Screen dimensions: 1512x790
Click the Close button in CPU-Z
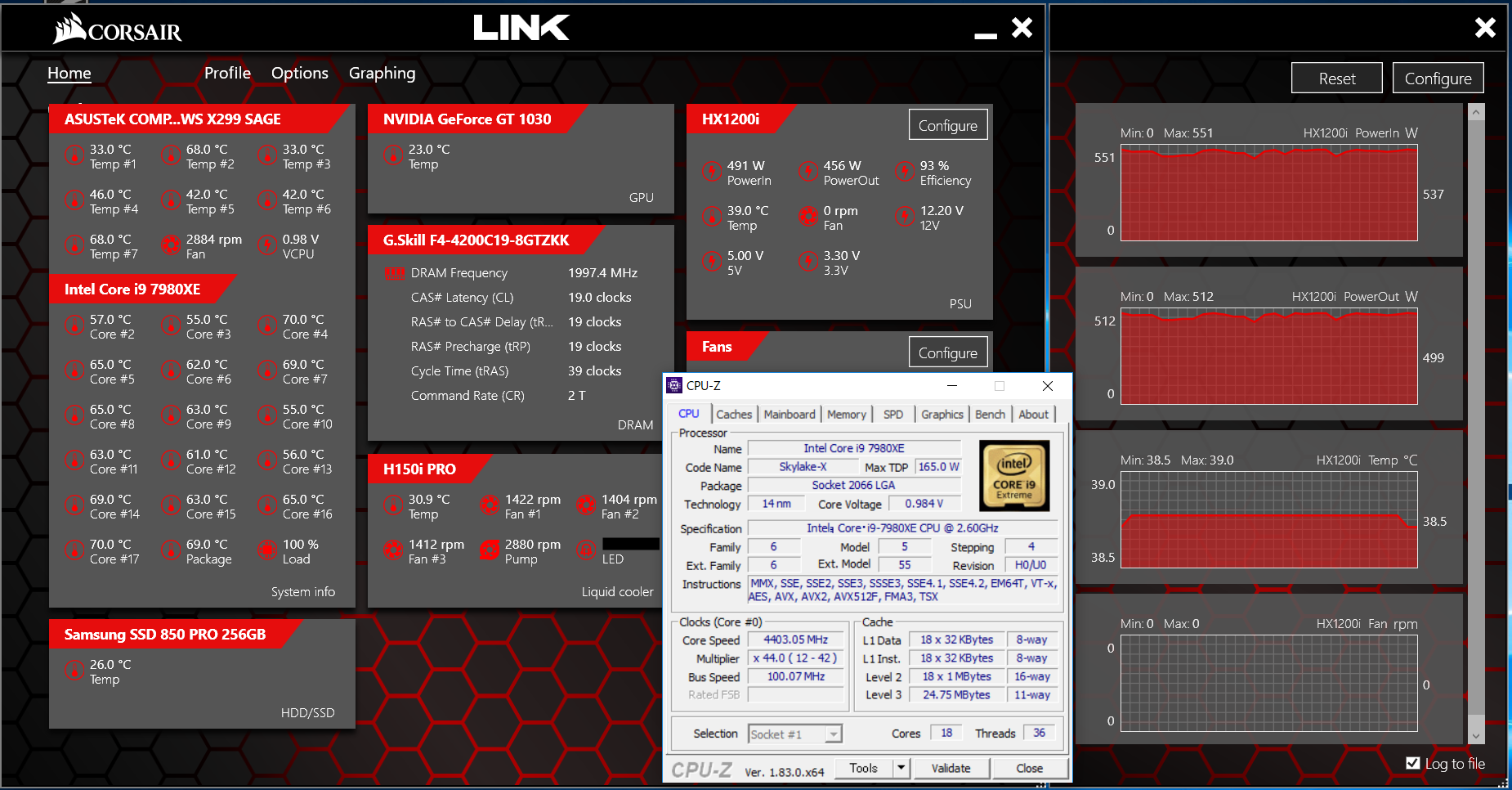point(1030,768)
